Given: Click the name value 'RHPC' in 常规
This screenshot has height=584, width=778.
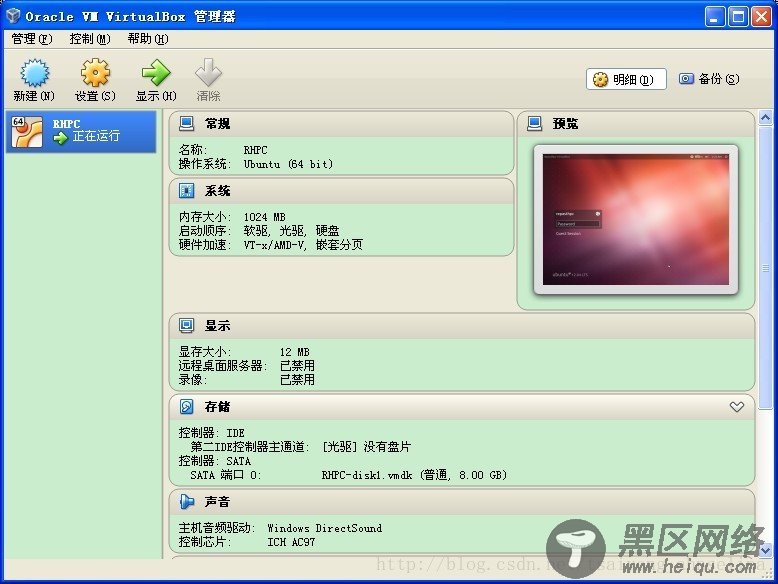Looking at the screenshot, I should 256,150.
